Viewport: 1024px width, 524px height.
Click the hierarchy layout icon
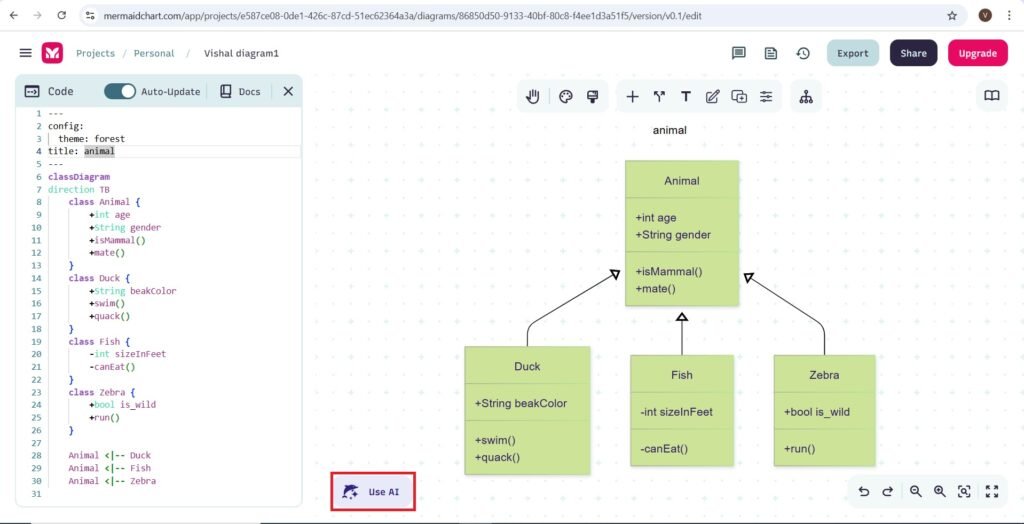[805, 96]
